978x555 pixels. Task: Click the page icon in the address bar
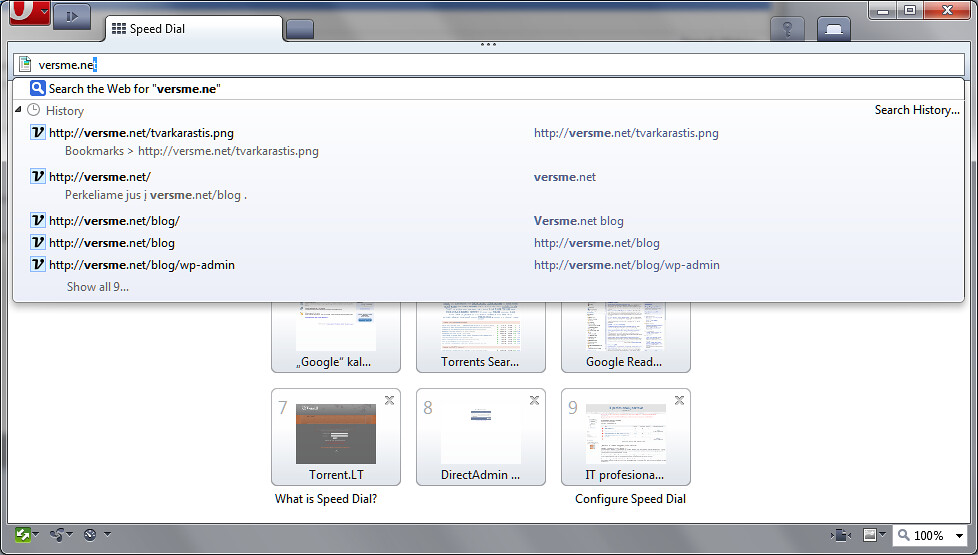(x=25, y=64)
